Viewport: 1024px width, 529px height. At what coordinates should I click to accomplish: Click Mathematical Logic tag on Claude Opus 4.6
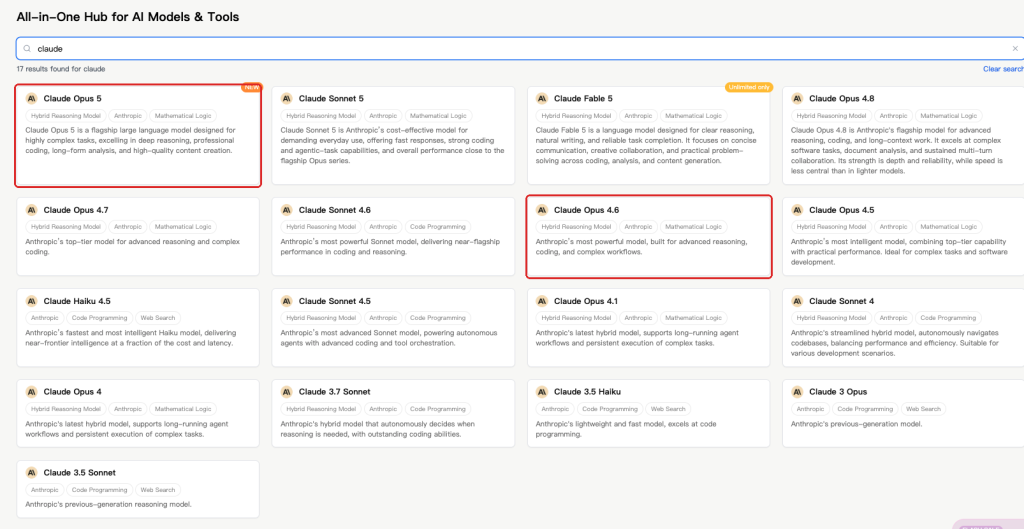point(694,227)
